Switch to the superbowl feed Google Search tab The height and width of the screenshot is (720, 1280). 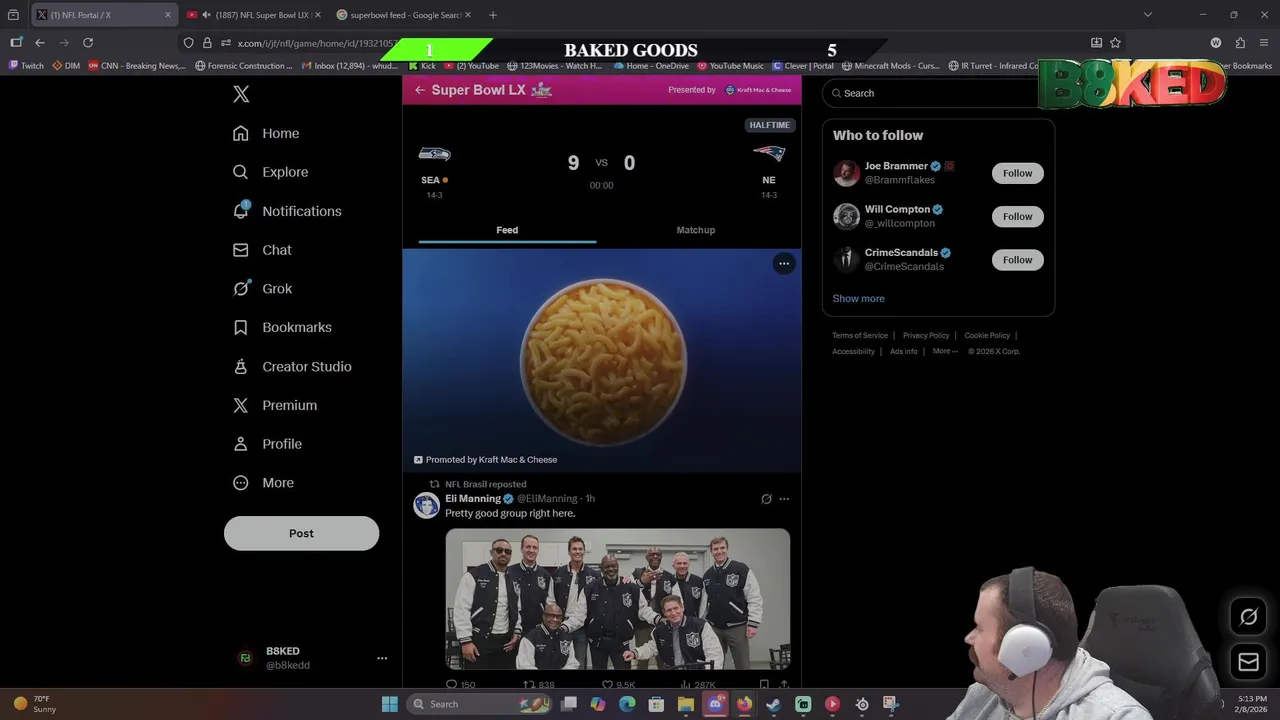404,15
